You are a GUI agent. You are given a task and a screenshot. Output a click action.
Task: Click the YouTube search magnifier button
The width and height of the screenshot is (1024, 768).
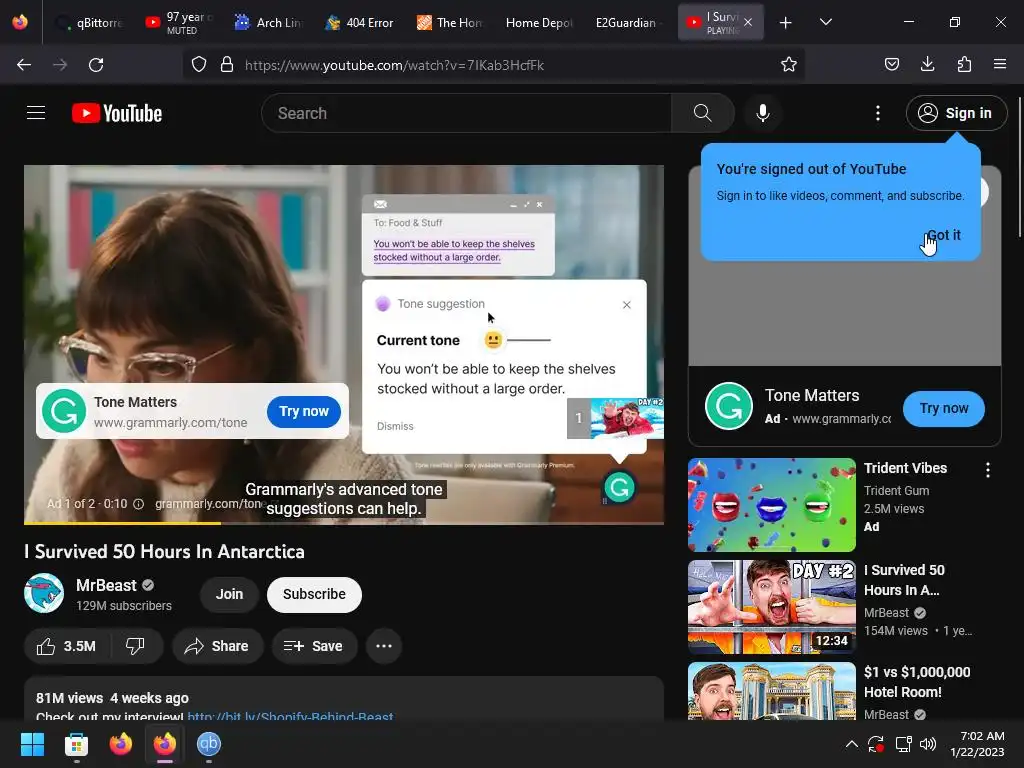703,113
